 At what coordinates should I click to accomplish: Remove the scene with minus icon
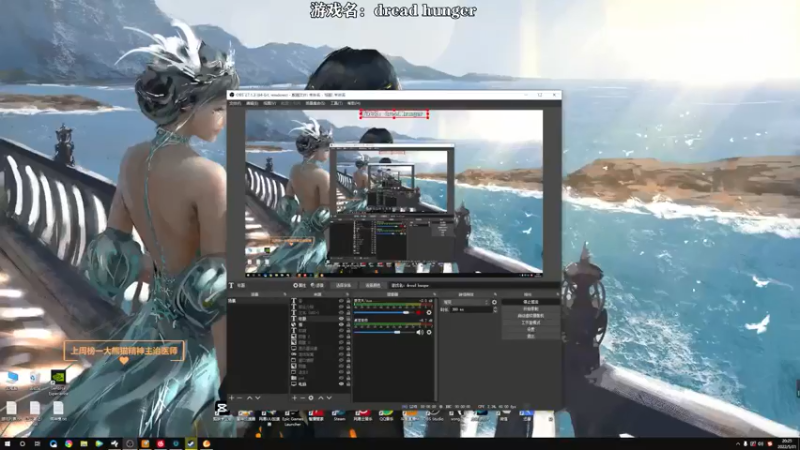point(239,397)
